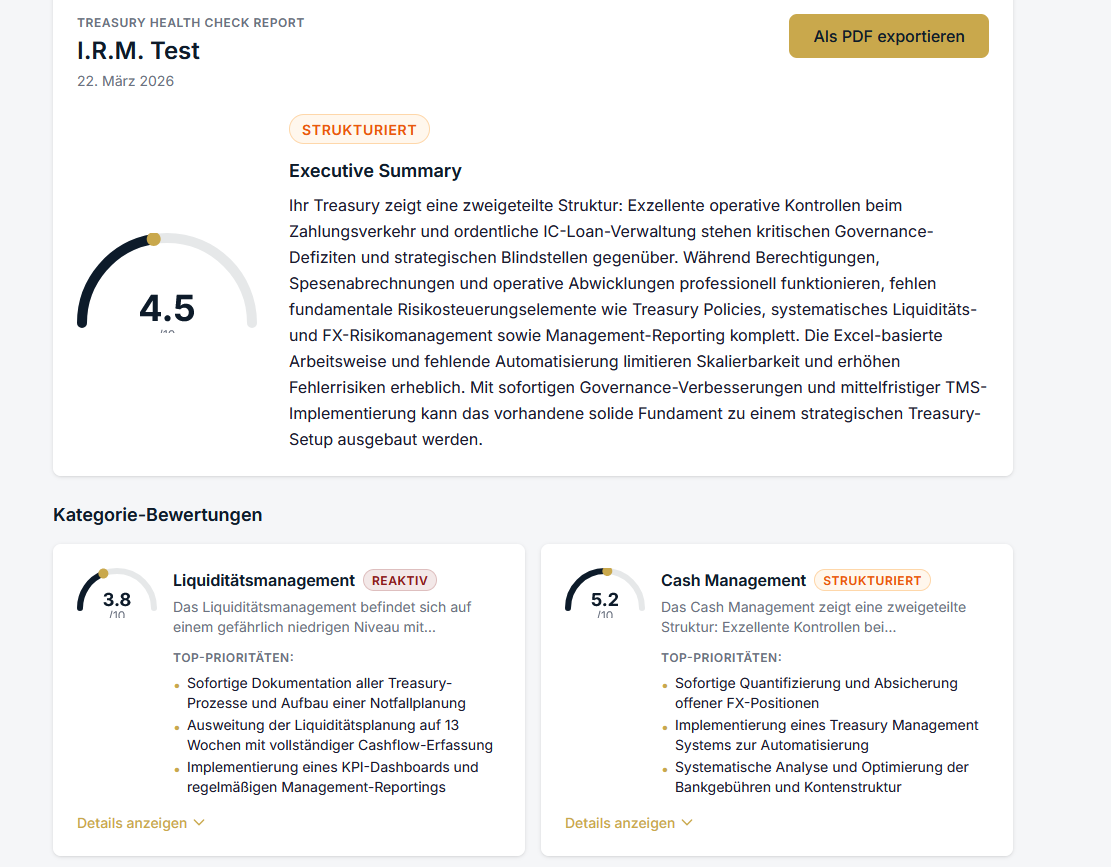The height and width of the screenshot is (867, 1111).
Task: Select the Executive Summary heading
Action: coord(375,171)
